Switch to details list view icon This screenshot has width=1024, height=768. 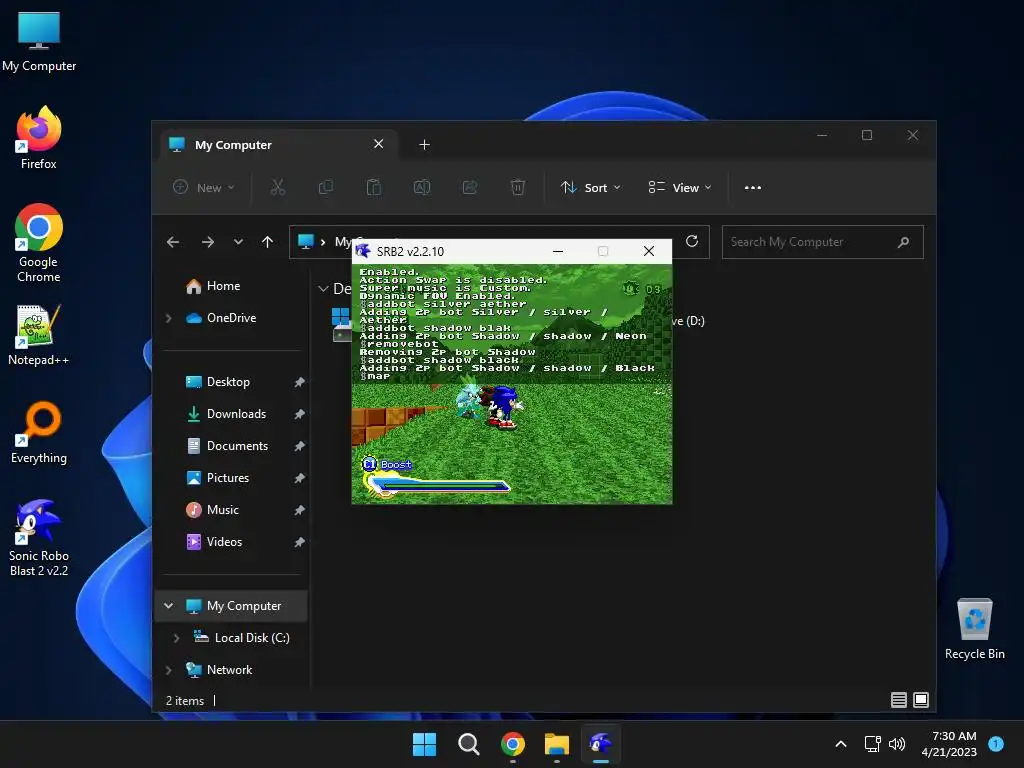[899, 700]
